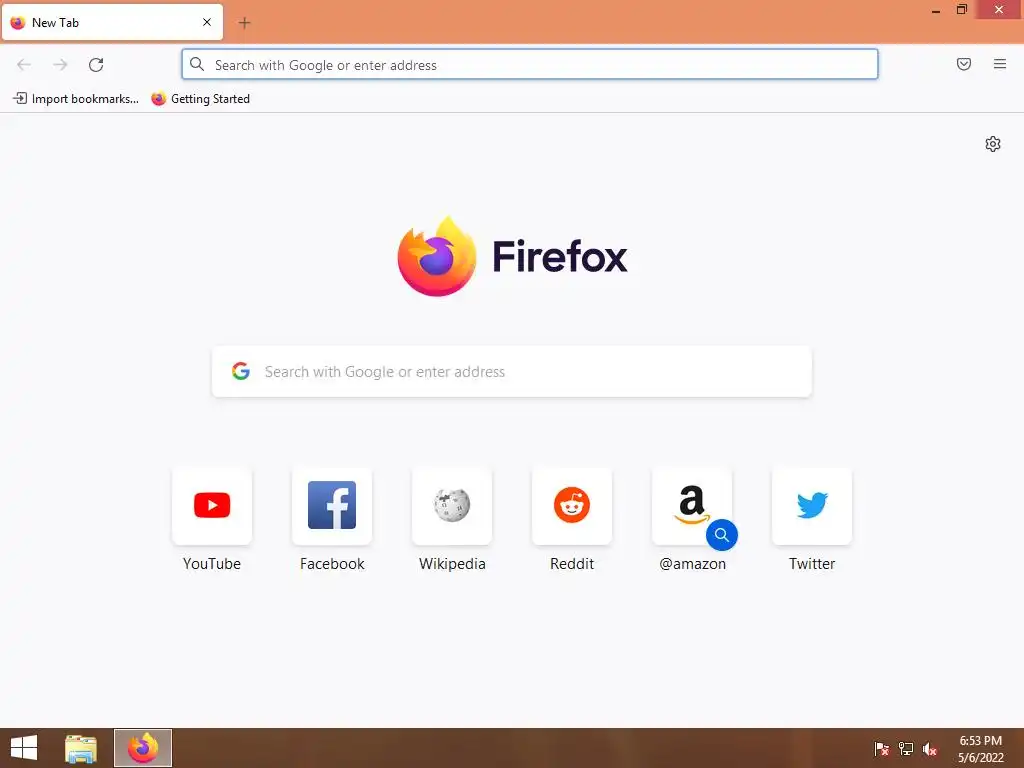Viewport: 1024px width, 768px height.
Task: Open the Wikipedia shortcut tile
Action: 452,506
